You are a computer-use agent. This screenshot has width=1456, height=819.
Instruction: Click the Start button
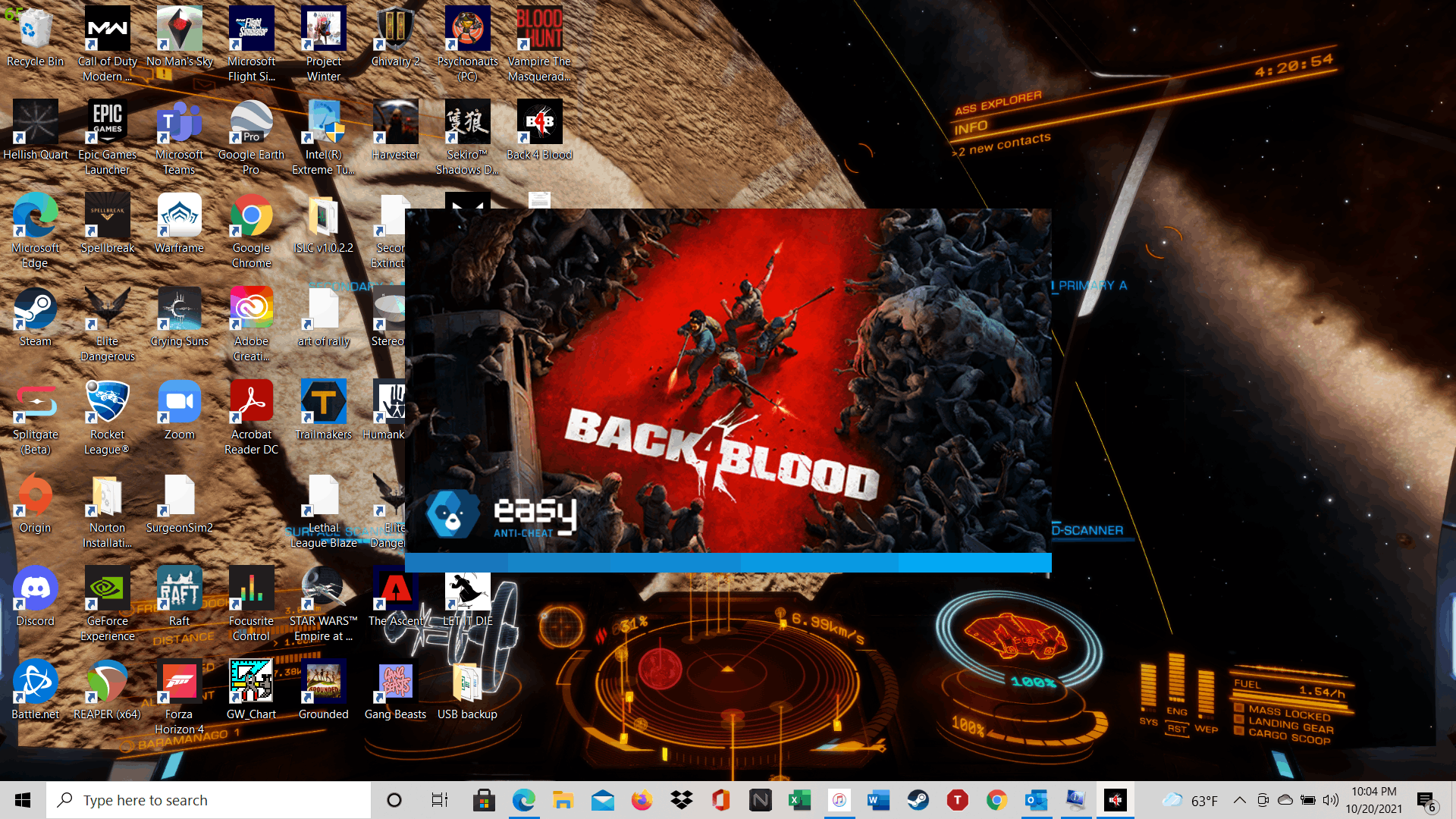(x=23, y=800)
